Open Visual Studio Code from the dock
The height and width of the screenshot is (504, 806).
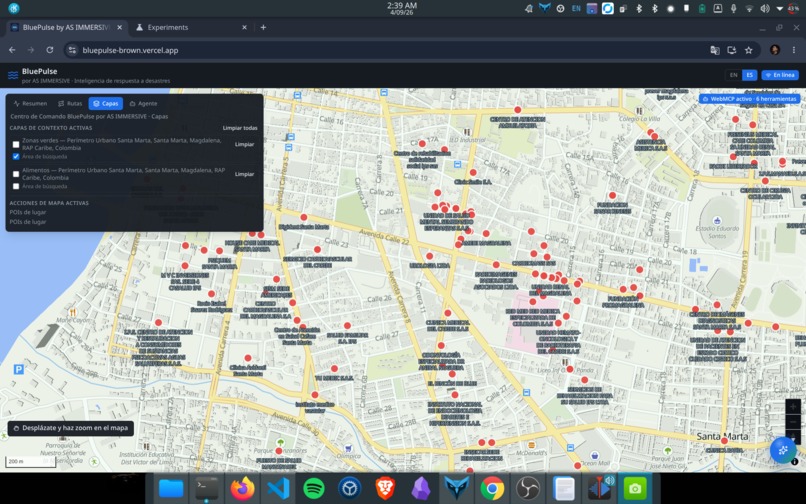(x=278, y=488)
